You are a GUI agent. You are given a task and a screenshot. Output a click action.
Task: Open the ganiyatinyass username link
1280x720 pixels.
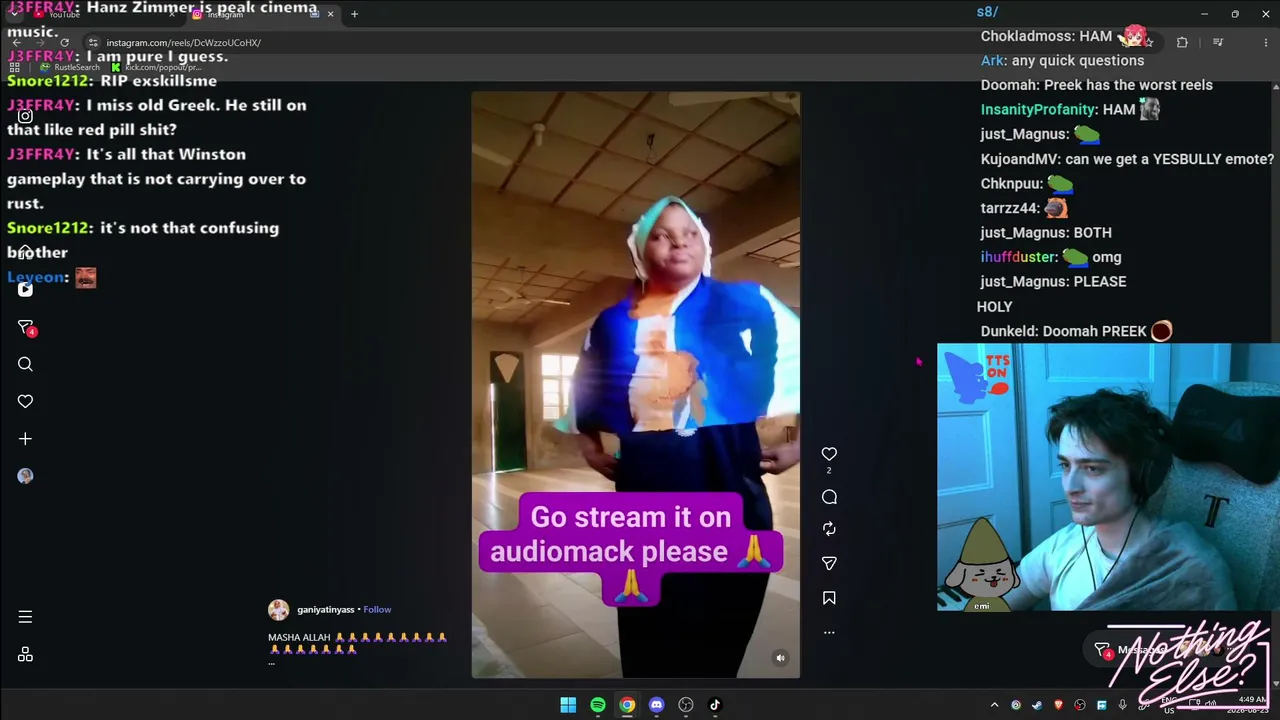point(326,610)
